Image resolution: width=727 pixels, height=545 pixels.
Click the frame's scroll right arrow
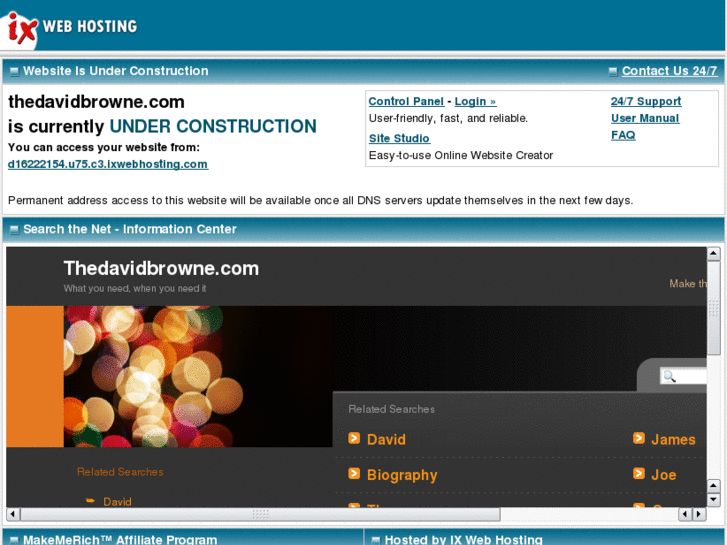(x=699, y=514)
